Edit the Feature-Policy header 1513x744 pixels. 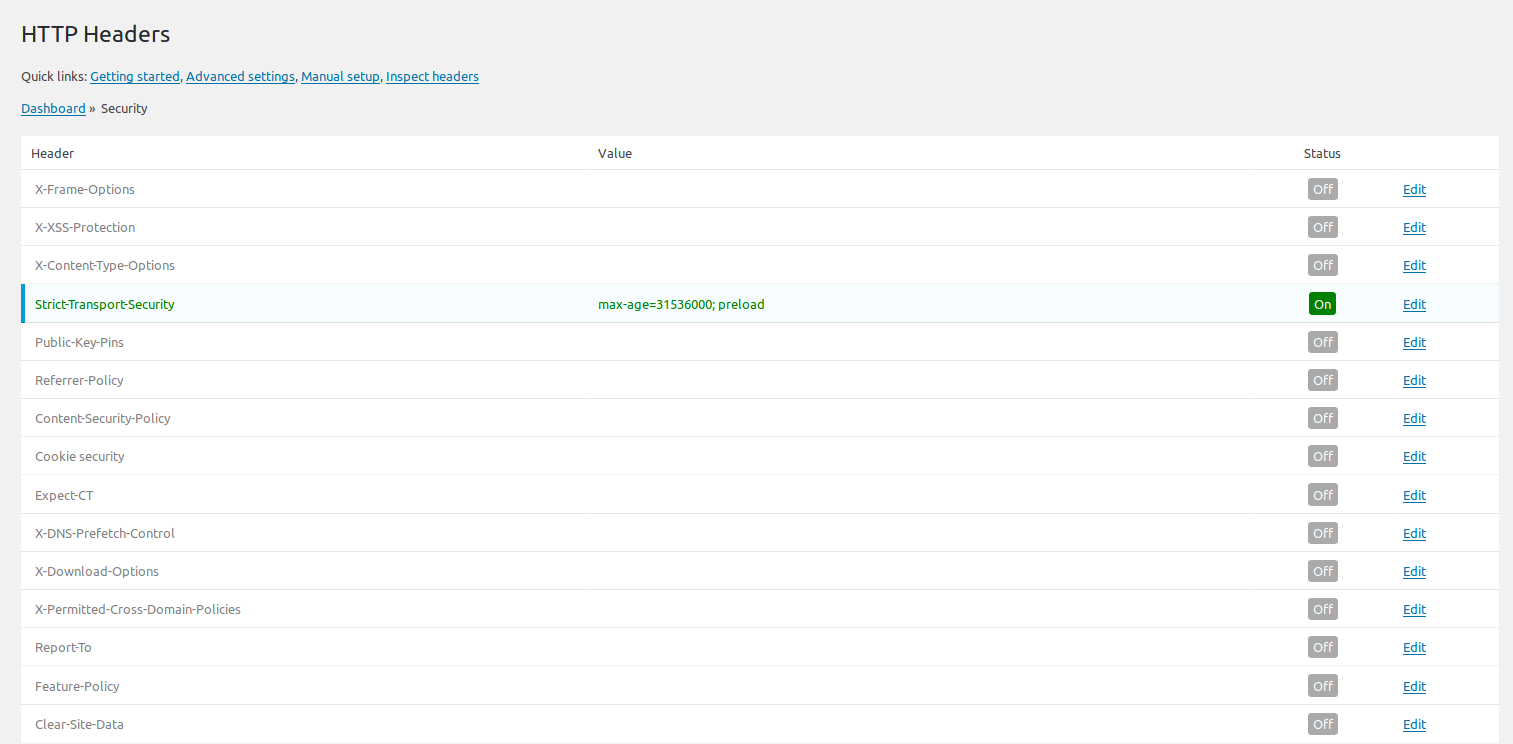(x=1414, y=686)
